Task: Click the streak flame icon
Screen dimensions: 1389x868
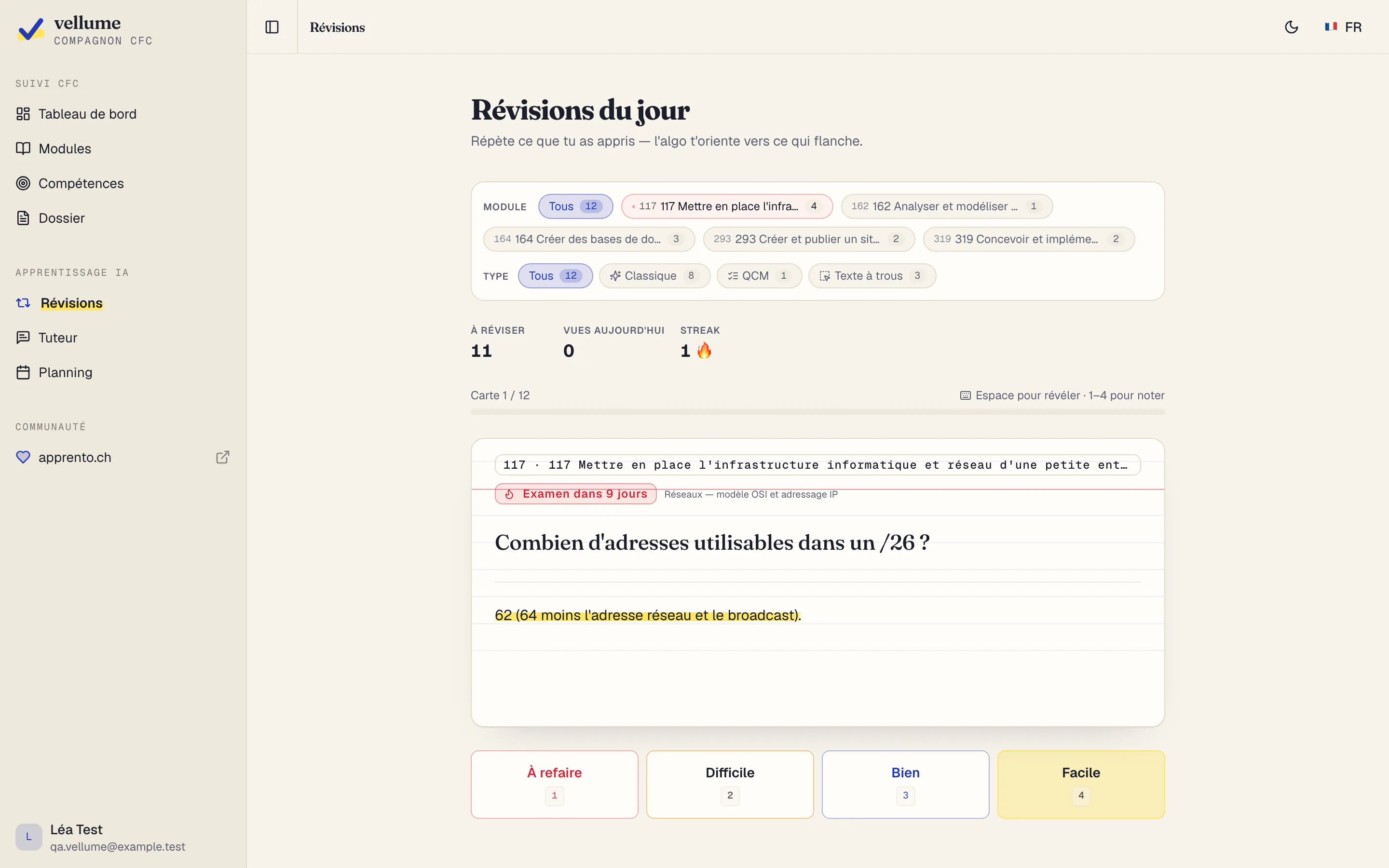Action: tap(704, 350)
